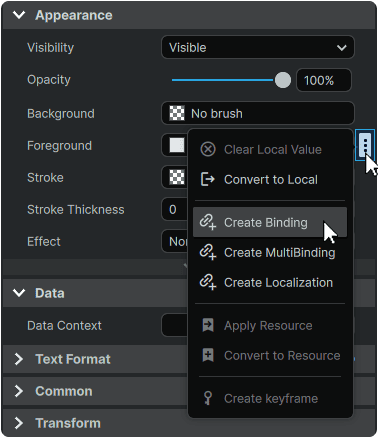Choose Apply Resource menu entry
Image resolution: width=378 pixels, height=438 pixels.
[x=270, y=325]
